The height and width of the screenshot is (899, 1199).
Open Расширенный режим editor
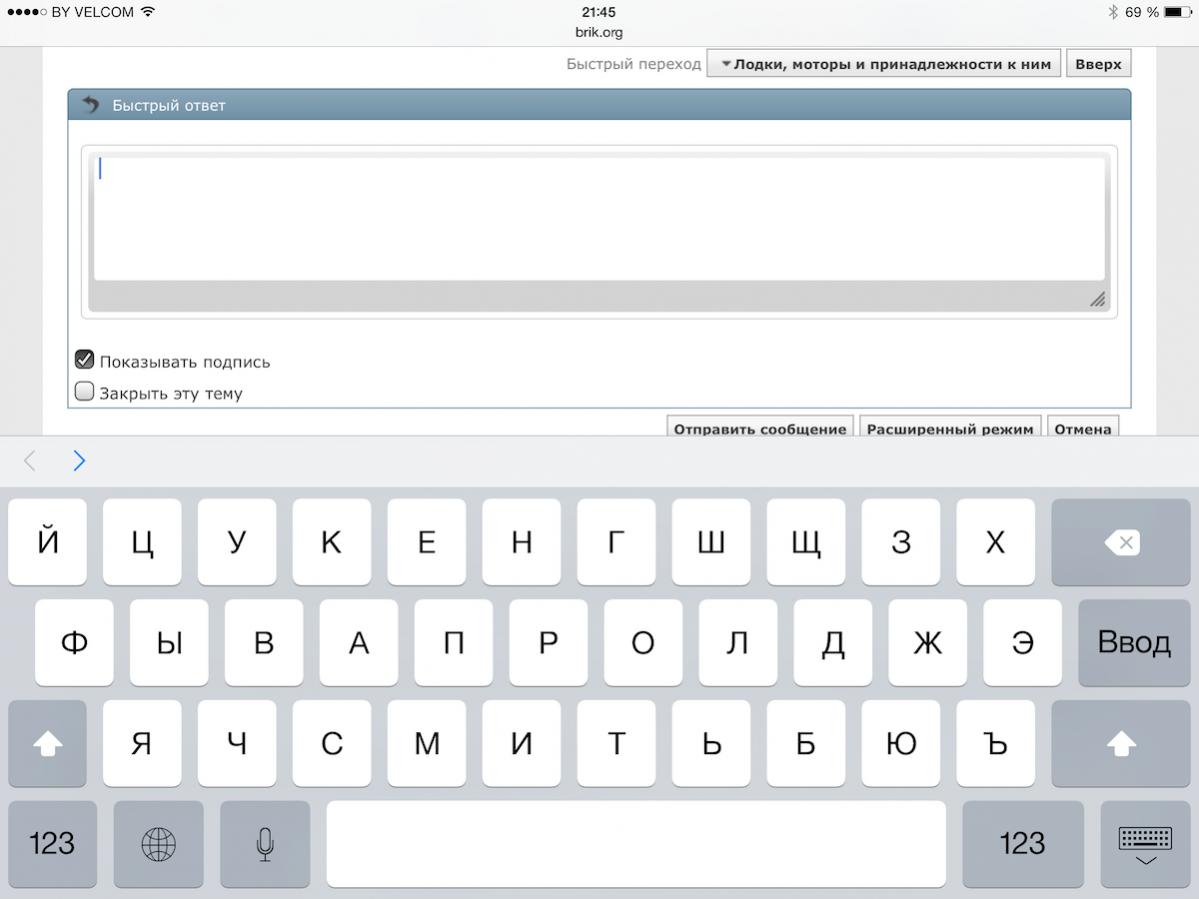tap(949, 428)
